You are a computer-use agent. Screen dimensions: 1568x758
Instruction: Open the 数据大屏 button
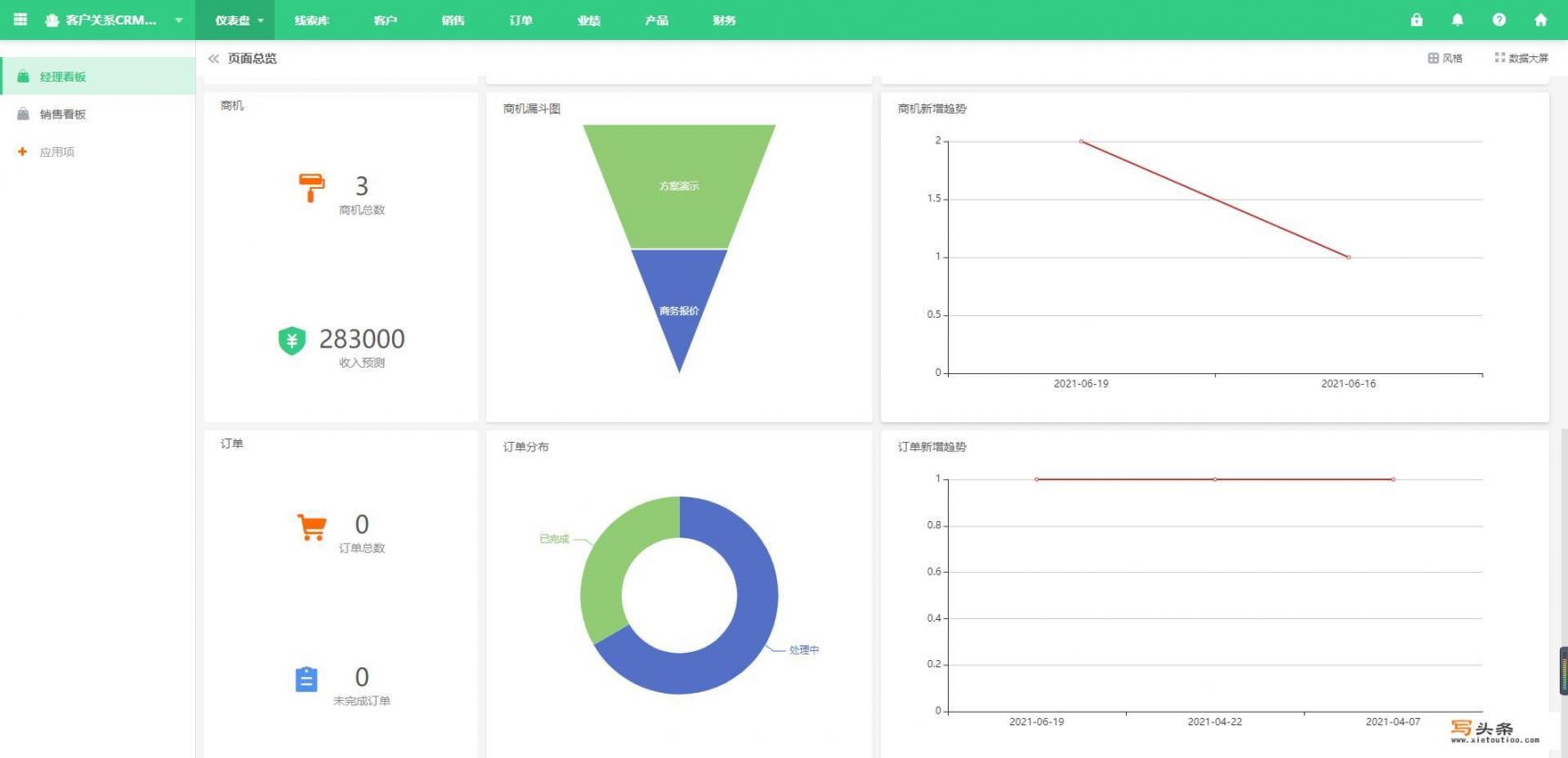click(1521, 58)
